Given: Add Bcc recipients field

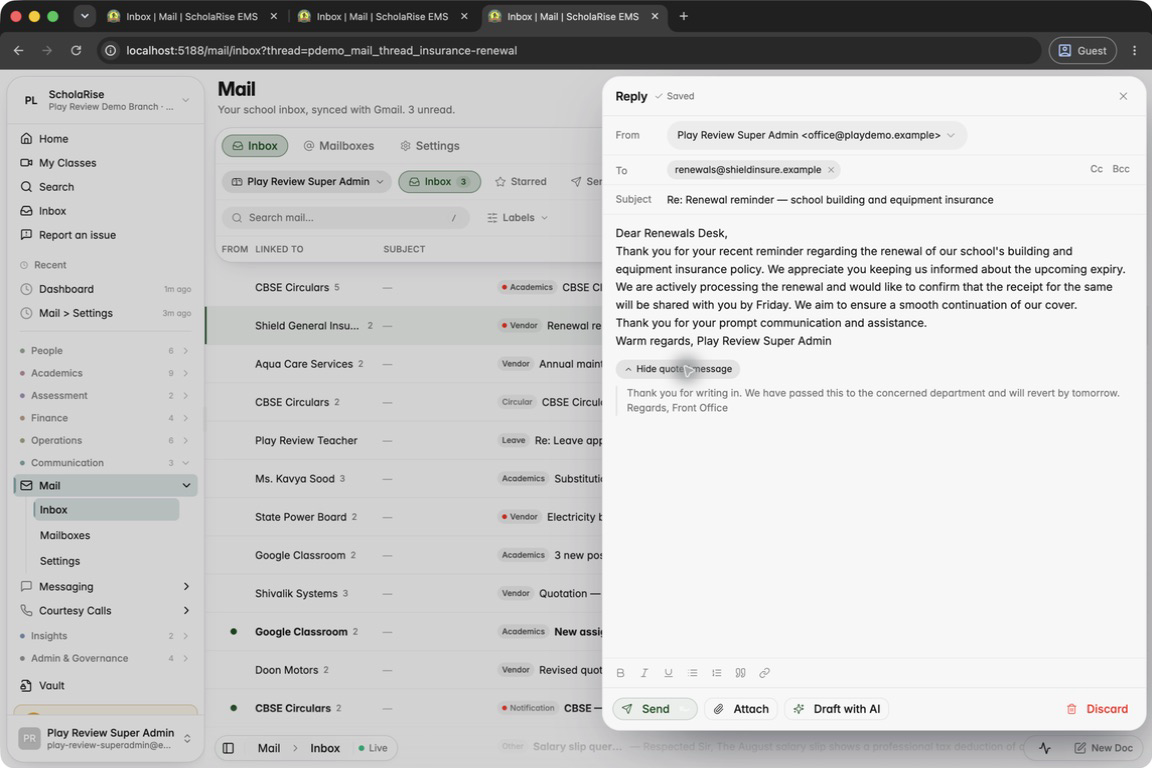Looking at the screenshot, I should pyautogui.click(x=1120, y=169).
